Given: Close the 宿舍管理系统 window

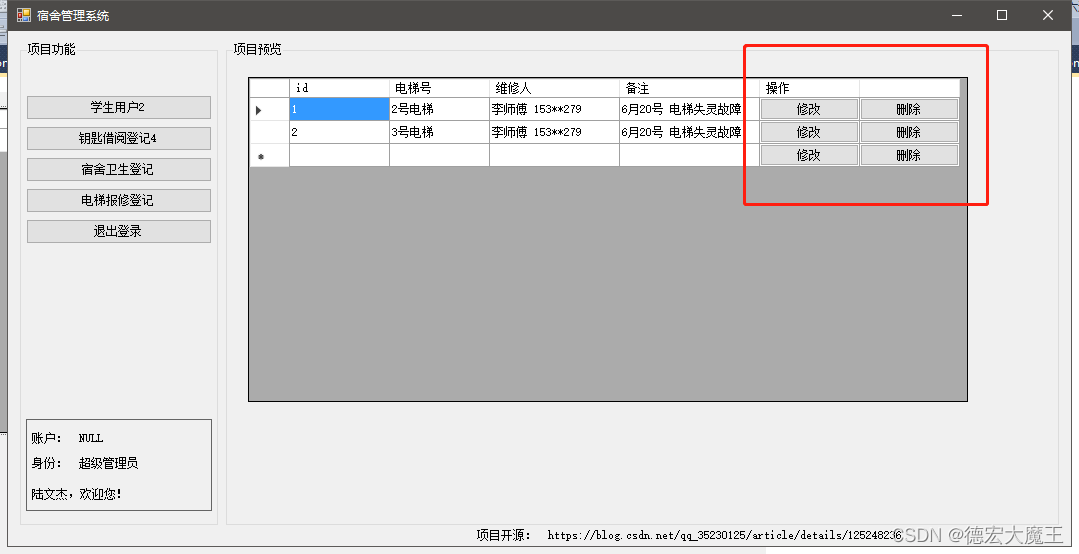Looking at the screenshot, I should 1047,15.
